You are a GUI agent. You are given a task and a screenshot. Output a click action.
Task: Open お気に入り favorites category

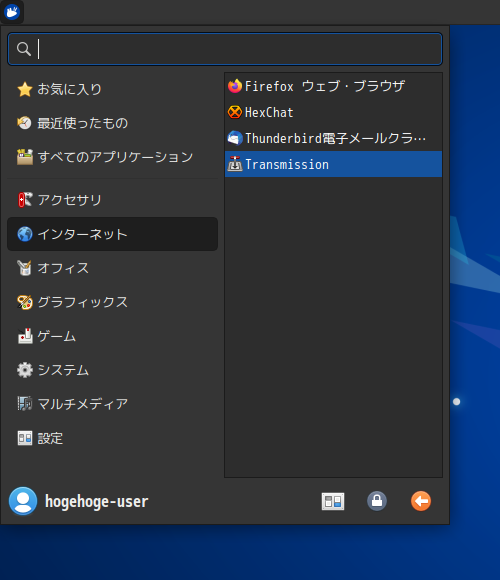point(112,89)
